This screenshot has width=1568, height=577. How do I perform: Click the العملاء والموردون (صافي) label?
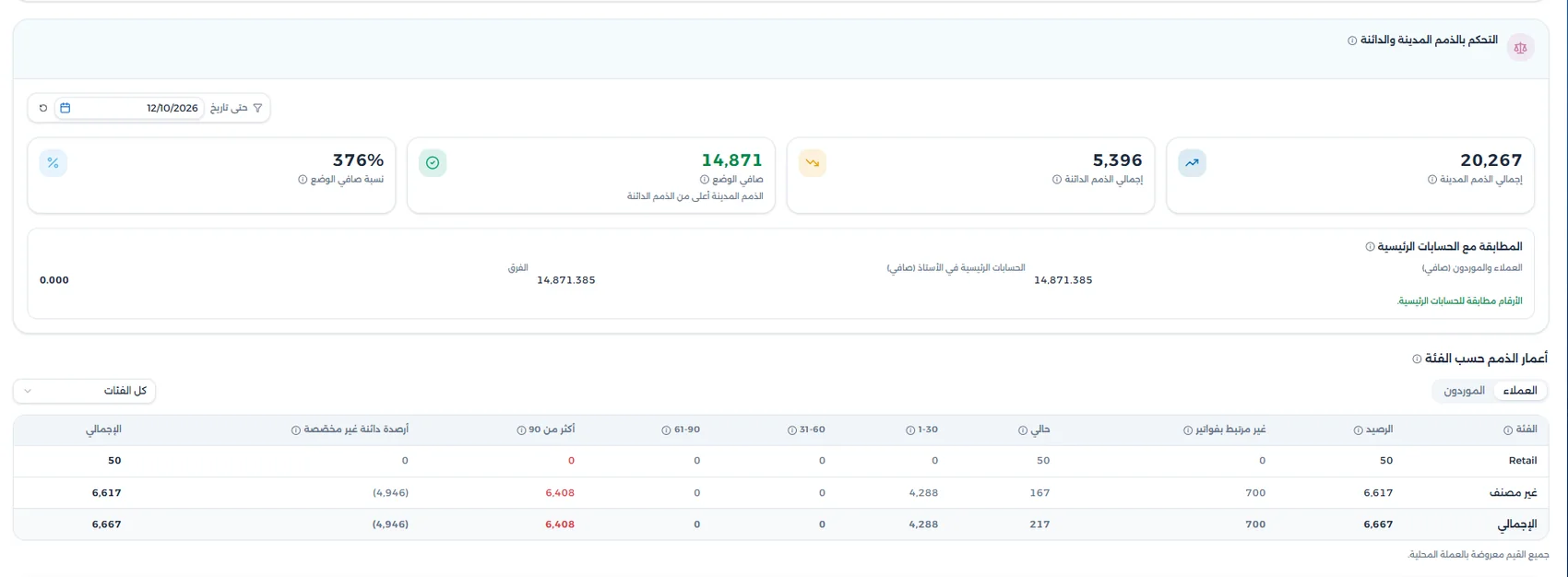click(1472, 267)
